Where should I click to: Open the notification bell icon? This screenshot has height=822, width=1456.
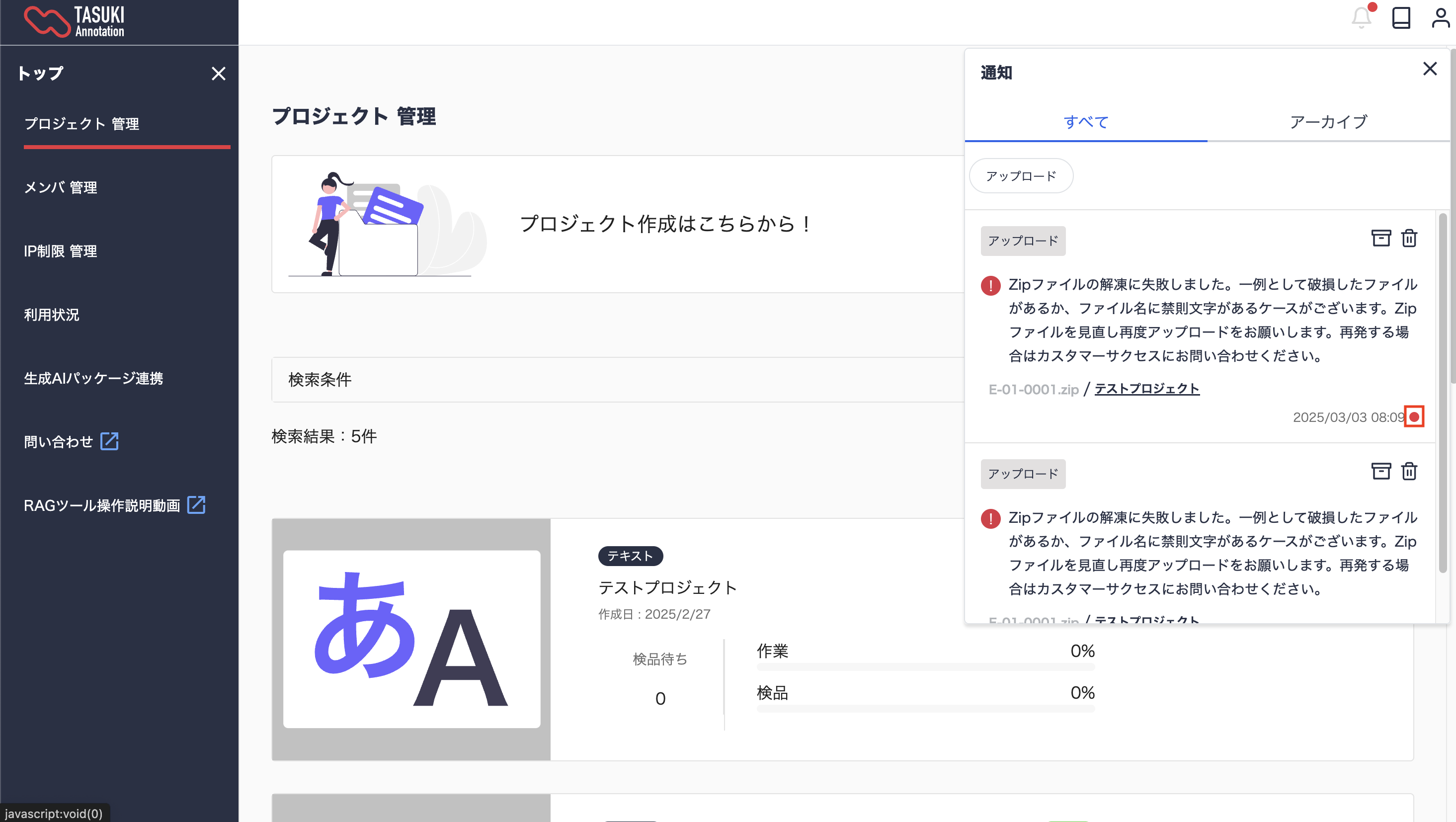click(1361, 18)
